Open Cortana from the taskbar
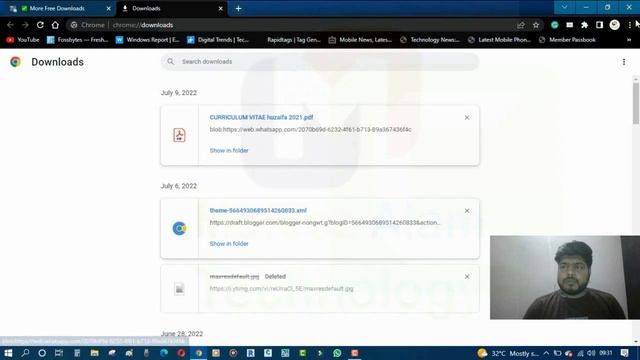The image size is (640, 360). [x=42, y=353]
